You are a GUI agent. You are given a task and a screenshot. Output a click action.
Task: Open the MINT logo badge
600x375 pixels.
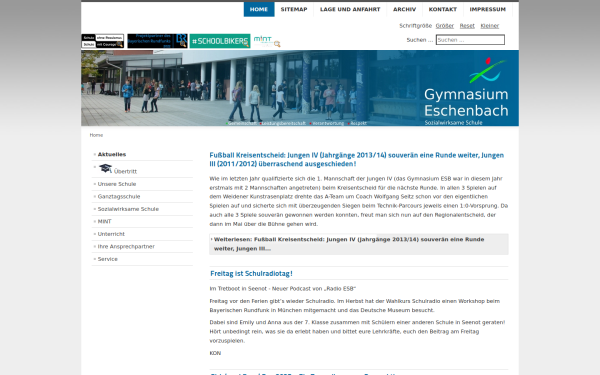[267, 41]
